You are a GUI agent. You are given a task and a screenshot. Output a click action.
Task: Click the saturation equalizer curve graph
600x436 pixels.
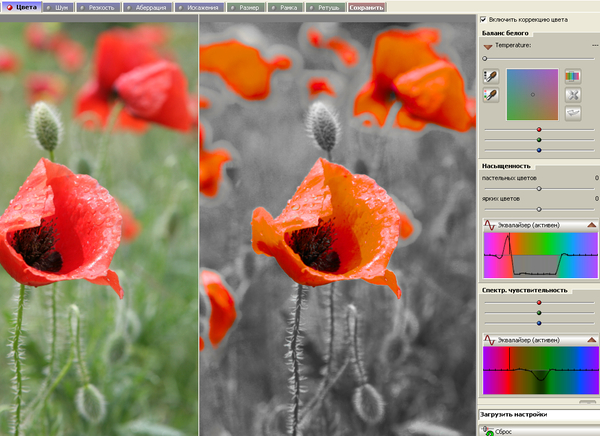coord(540,255)
